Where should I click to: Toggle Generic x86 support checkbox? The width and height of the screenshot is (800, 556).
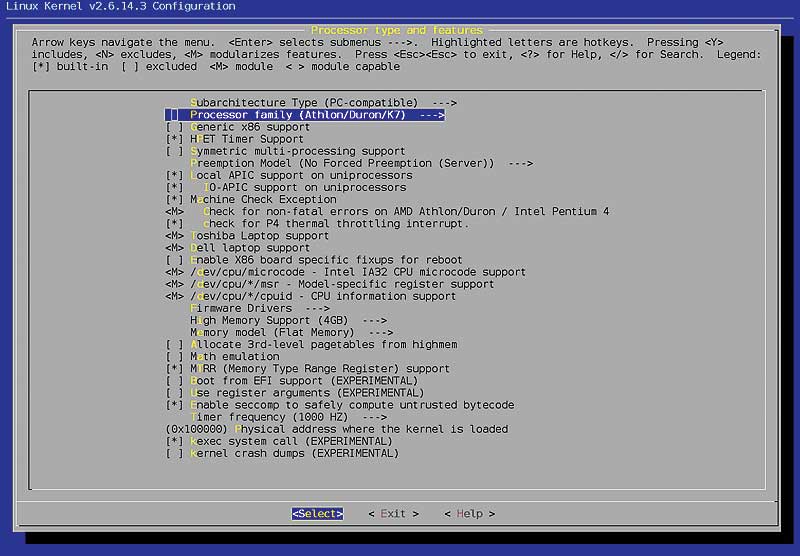click(x=238, y=127)
